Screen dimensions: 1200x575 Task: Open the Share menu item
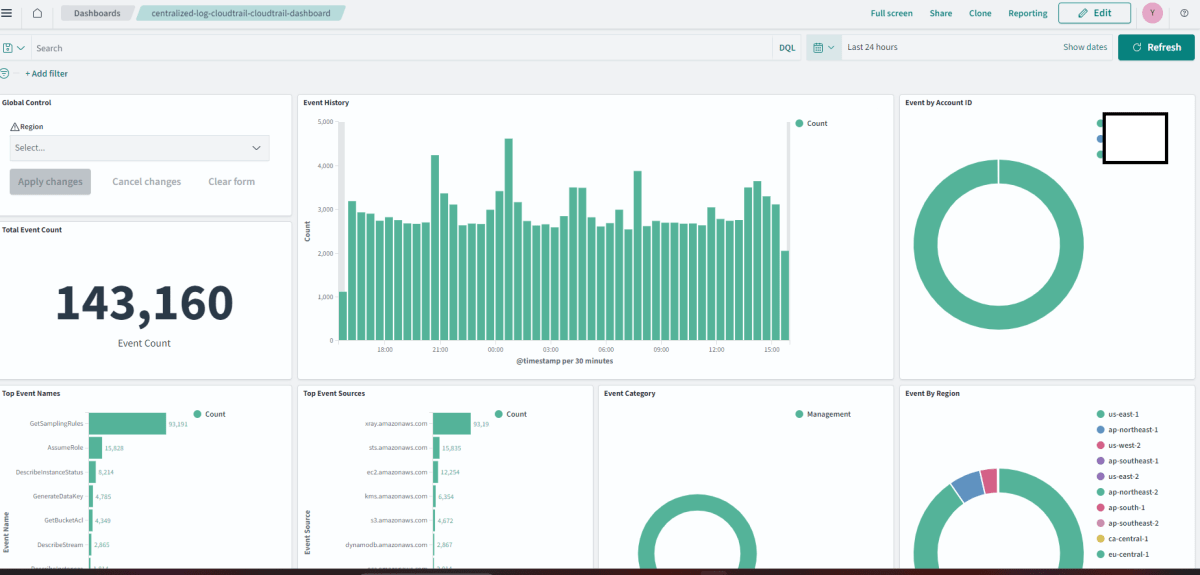point(940,14)
